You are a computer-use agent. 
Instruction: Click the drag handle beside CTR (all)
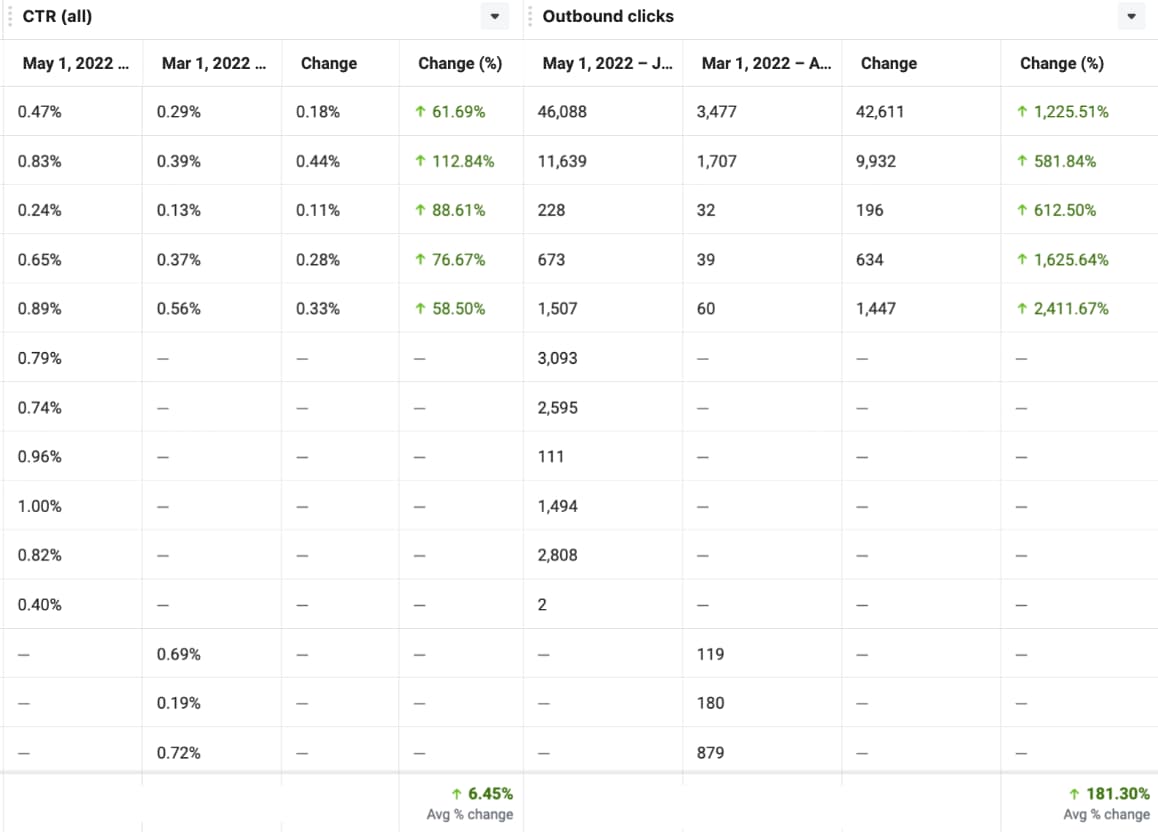pyautogui.click(x=9, y=16)
